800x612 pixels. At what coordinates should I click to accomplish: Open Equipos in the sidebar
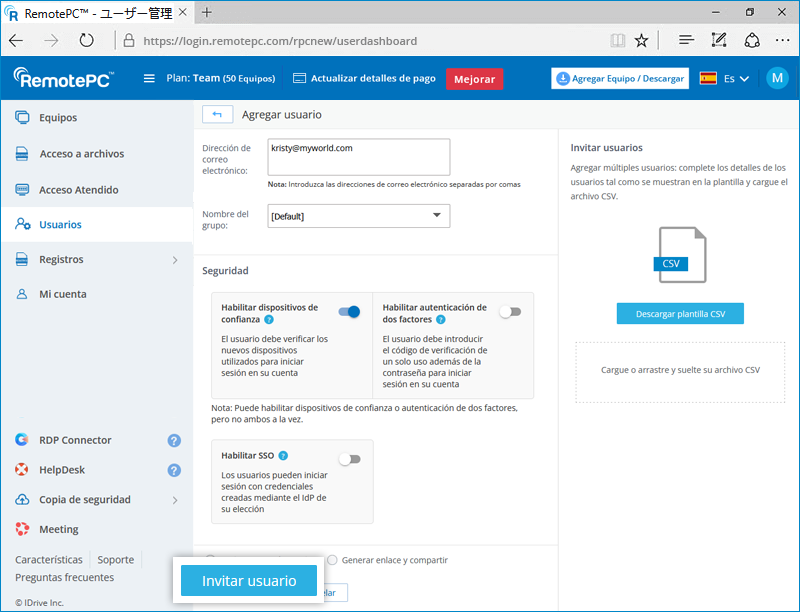coord(58,118)
